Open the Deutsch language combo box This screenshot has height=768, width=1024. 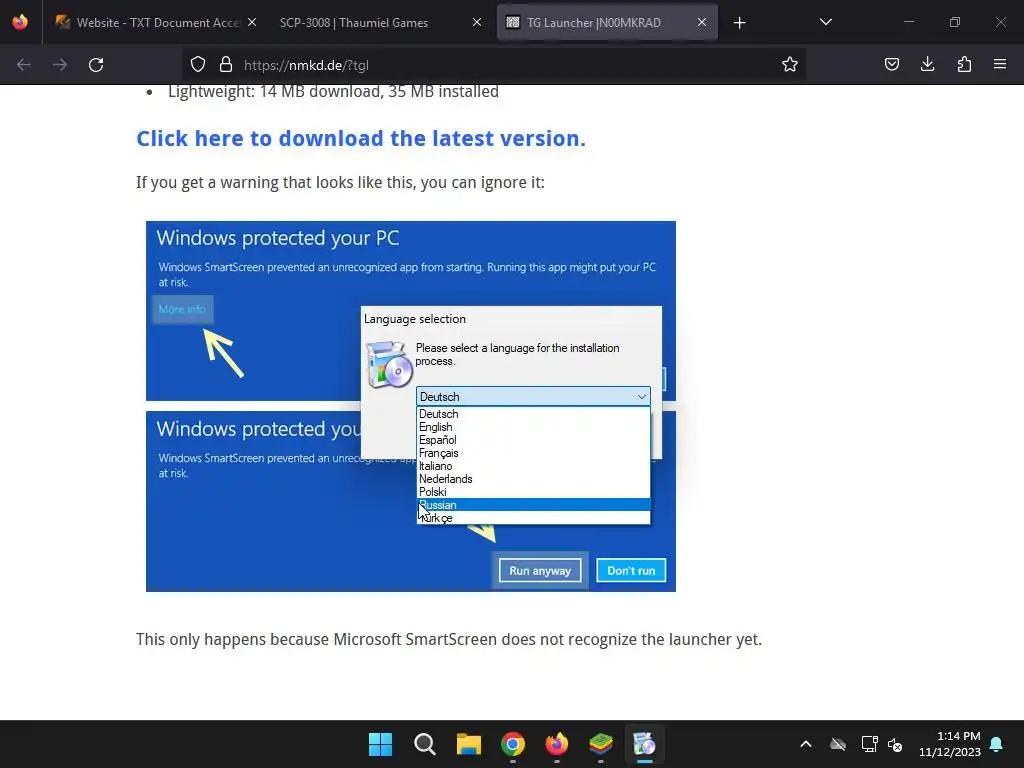(x=533, y=396)
